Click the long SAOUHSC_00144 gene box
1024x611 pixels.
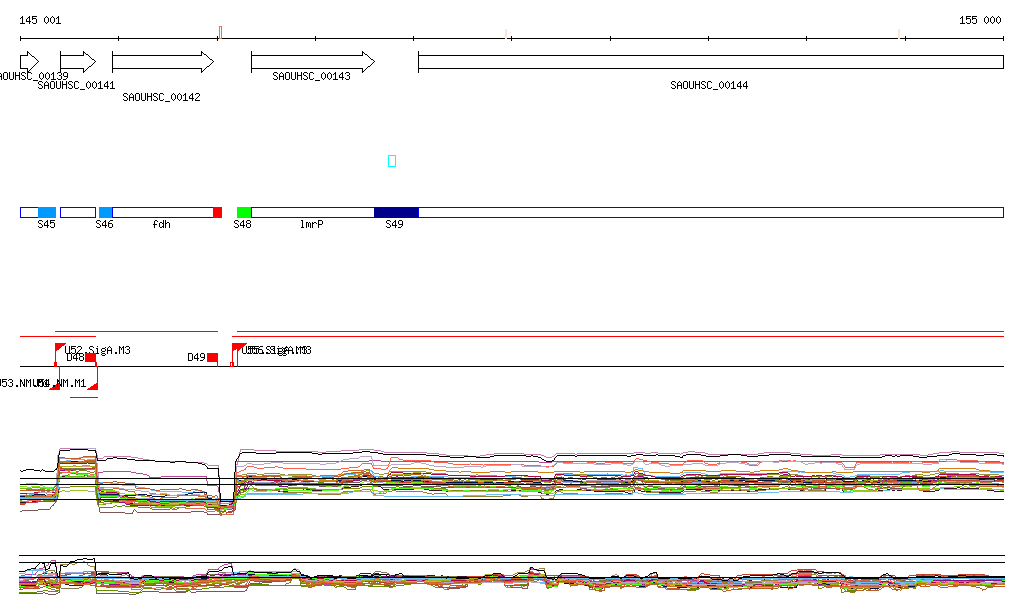710,62
